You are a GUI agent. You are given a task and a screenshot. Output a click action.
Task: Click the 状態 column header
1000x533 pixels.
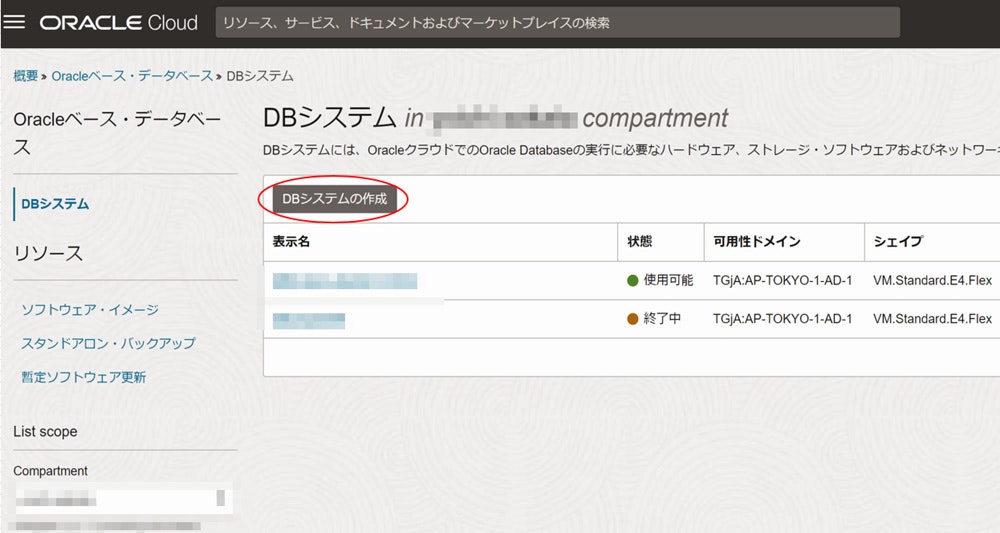[640, 242]
